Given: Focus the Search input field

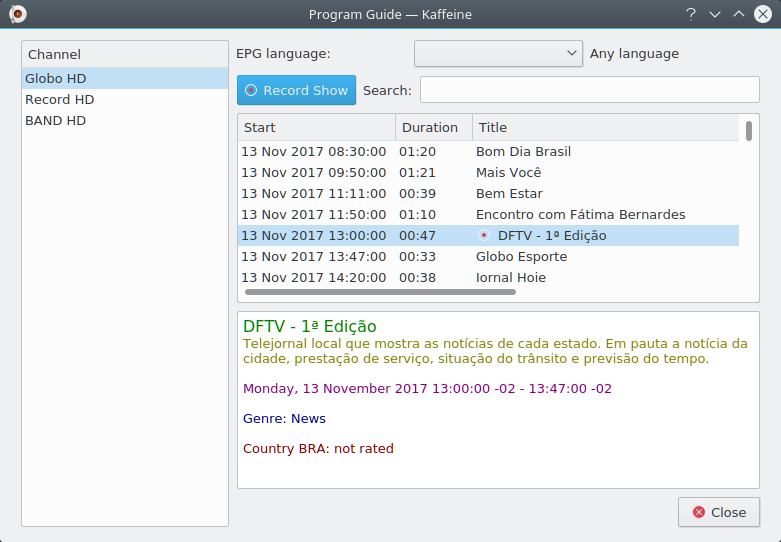Looking at the screenshot, I should 590,90.
